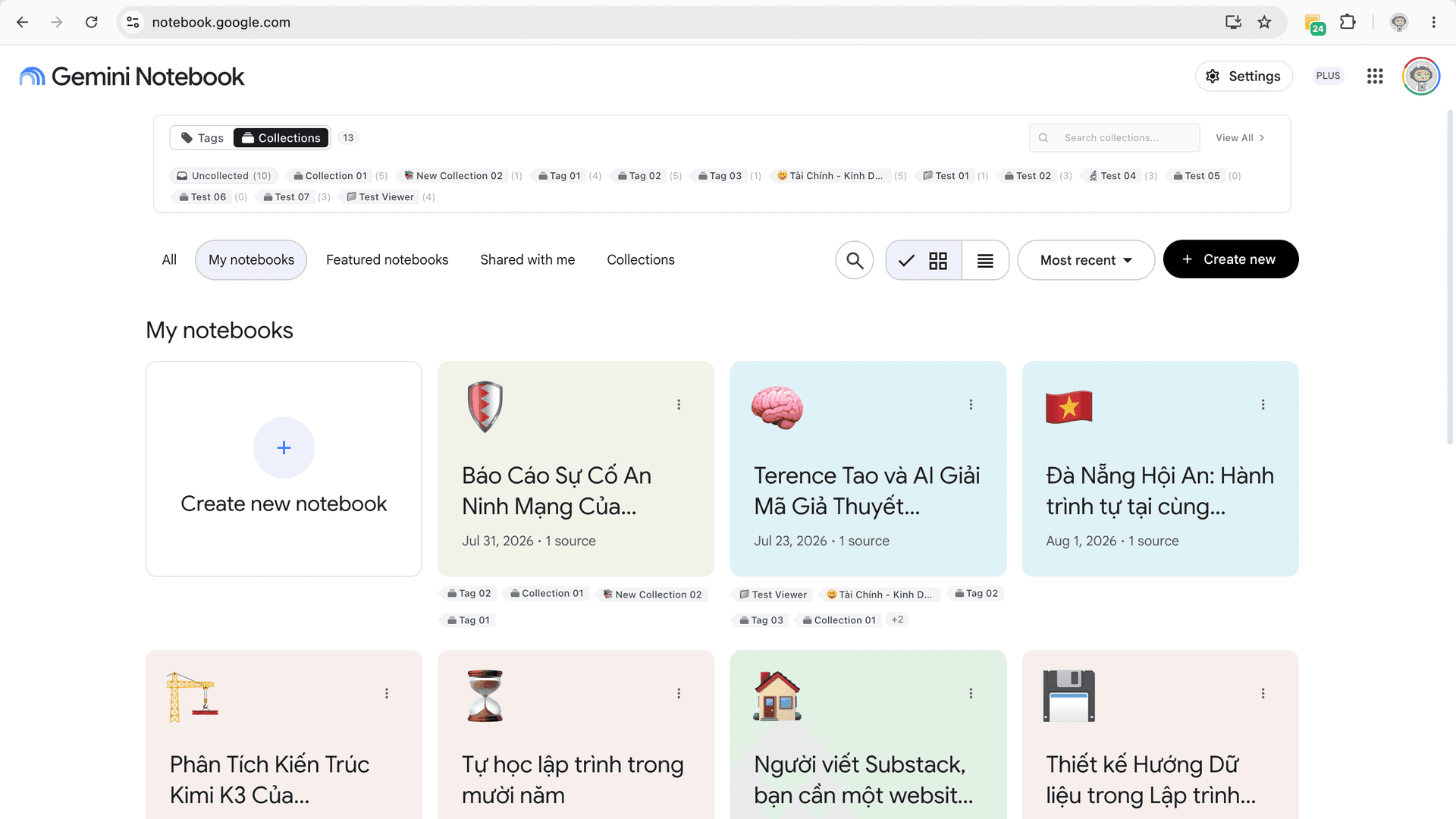1456x819 pixels.
Task: Click the brain emoji on Terence Tao notebook
Action: click(x=777, y=407)
